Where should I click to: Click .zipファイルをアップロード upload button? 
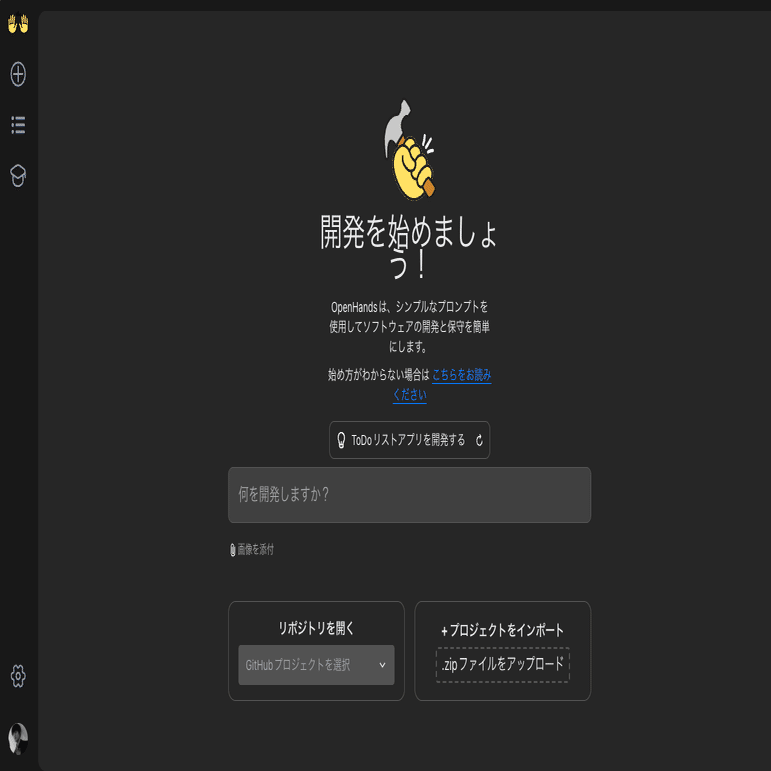pyautogui.click(x=503, y=665)
